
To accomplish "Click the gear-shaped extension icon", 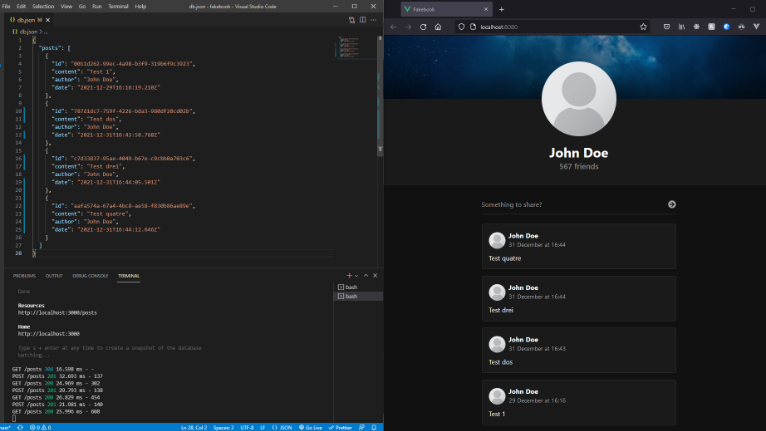I will click(697, 27).
